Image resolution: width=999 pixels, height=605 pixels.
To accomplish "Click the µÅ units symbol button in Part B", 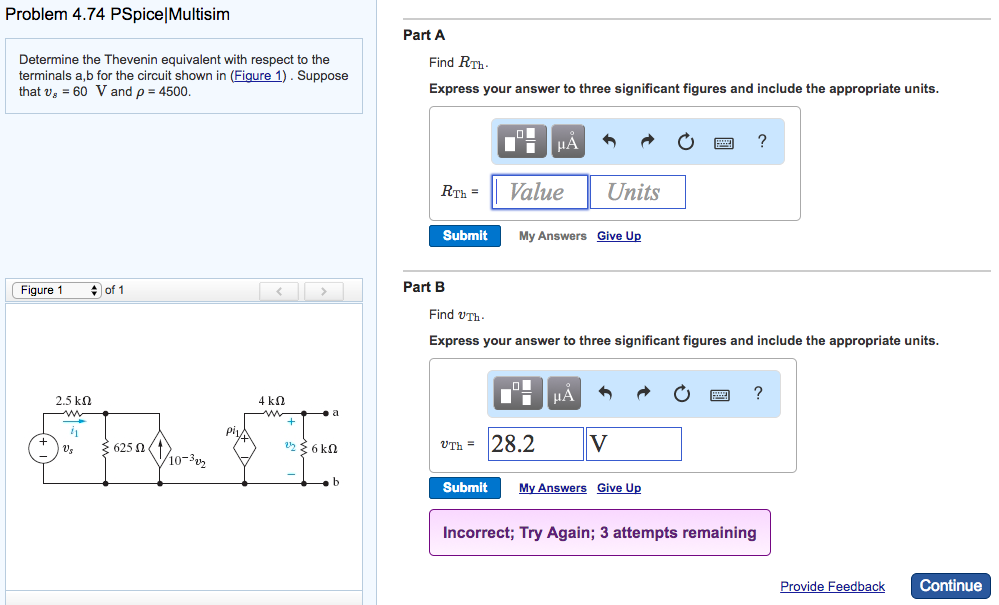I will 564,393.
